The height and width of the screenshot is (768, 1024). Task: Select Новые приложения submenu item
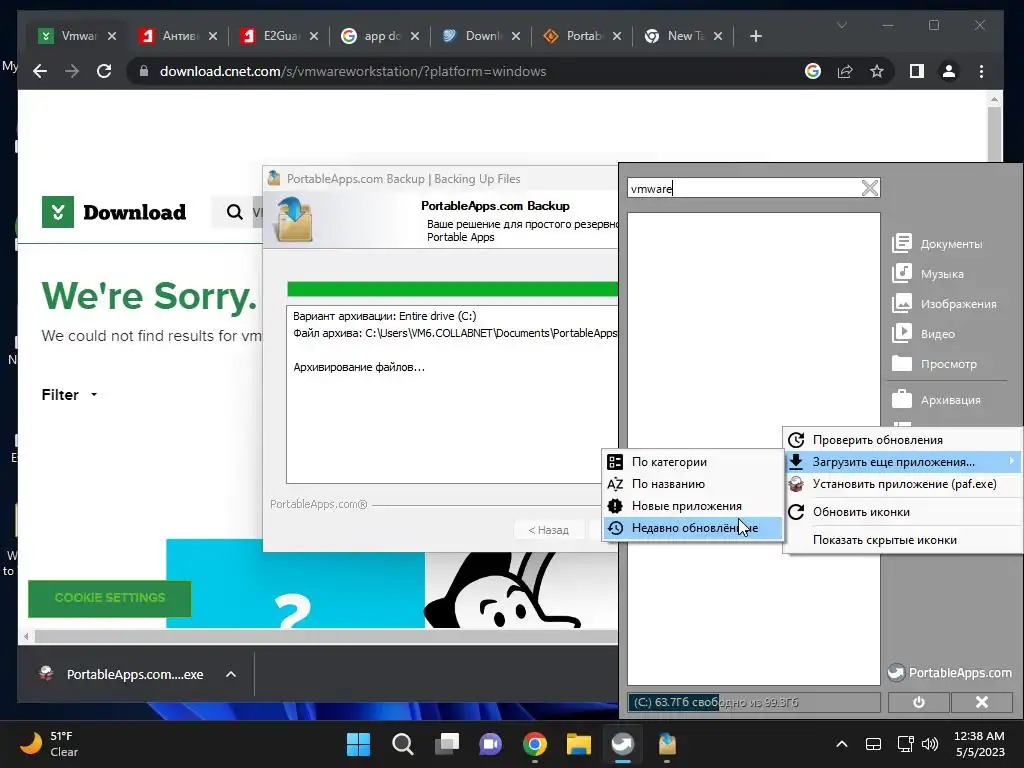(692, 506)
